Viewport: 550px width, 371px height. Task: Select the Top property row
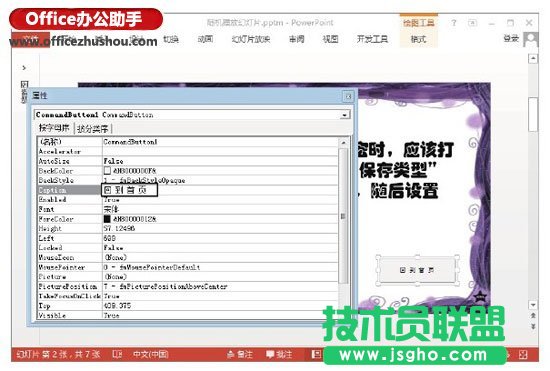(x=188, y=306)
